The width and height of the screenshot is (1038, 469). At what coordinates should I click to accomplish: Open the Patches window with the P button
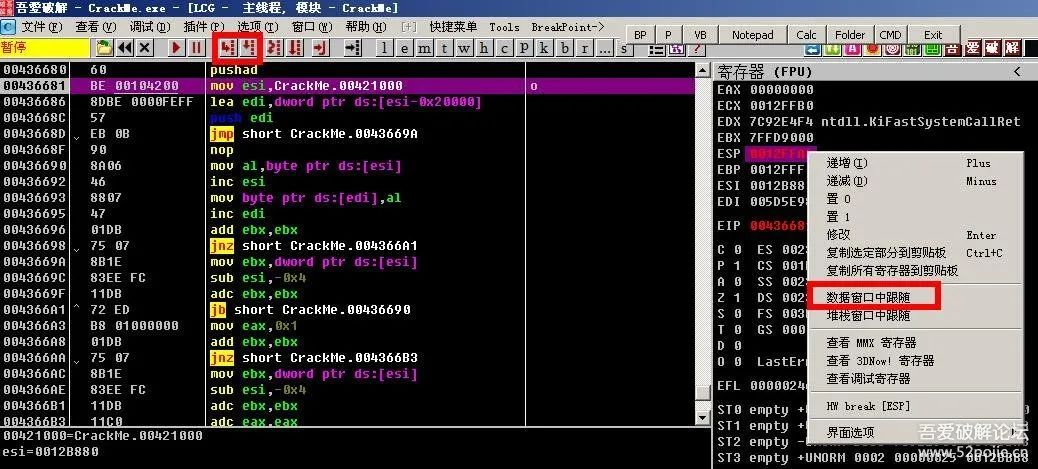[x=524, y=48]
